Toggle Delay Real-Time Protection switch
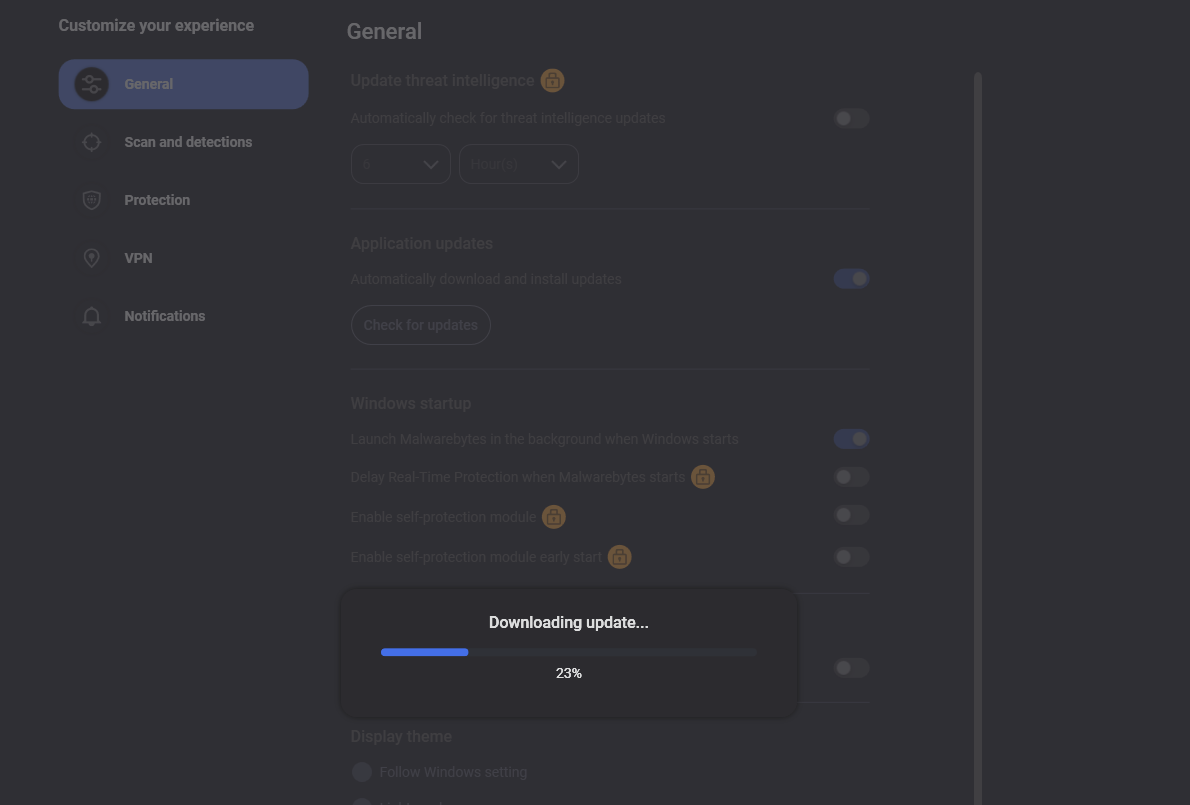The height and width of the screenshot is (805, 1190). click(852, 476)
